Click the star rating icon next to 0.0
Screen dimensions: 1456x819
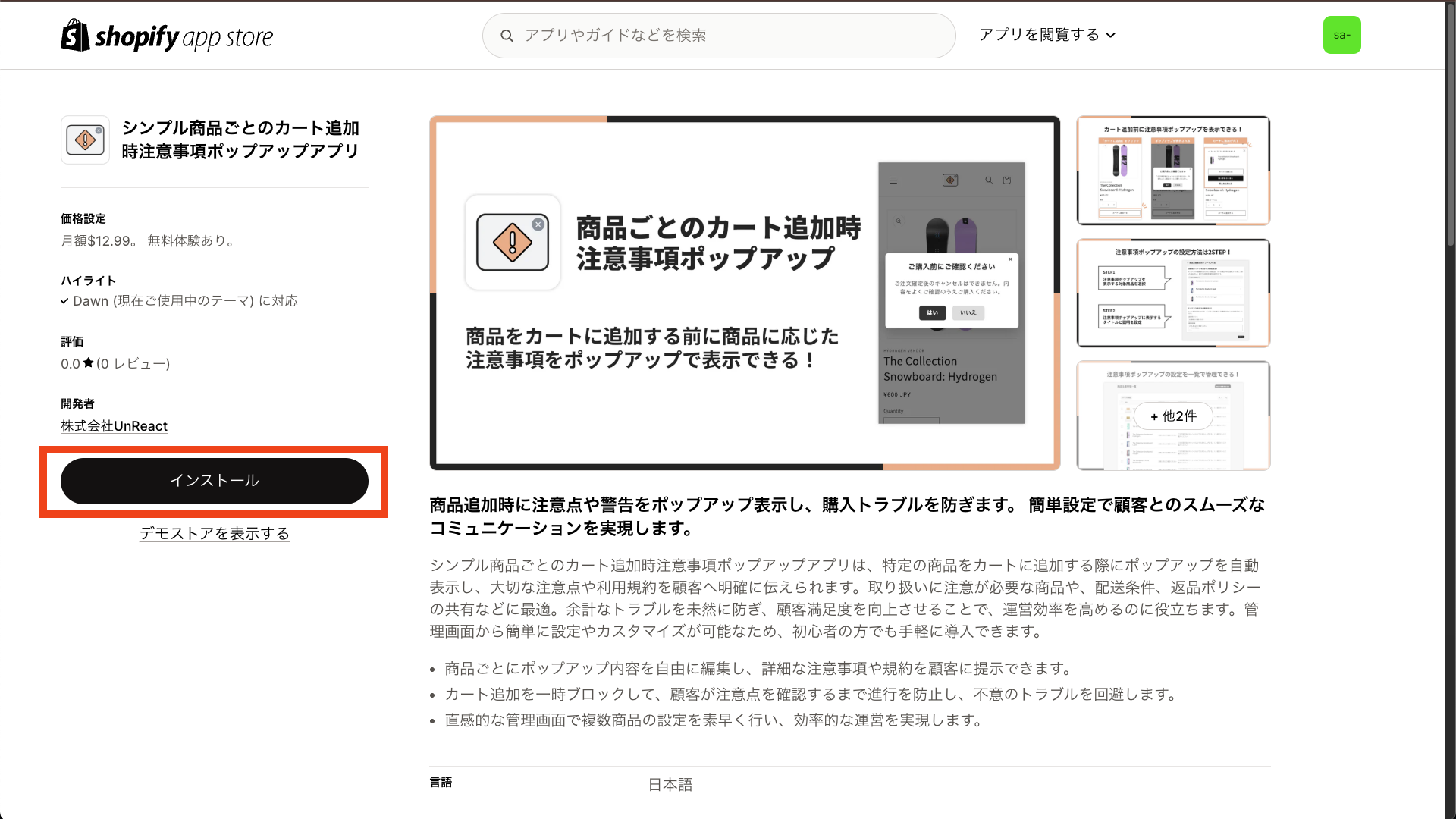87,363
